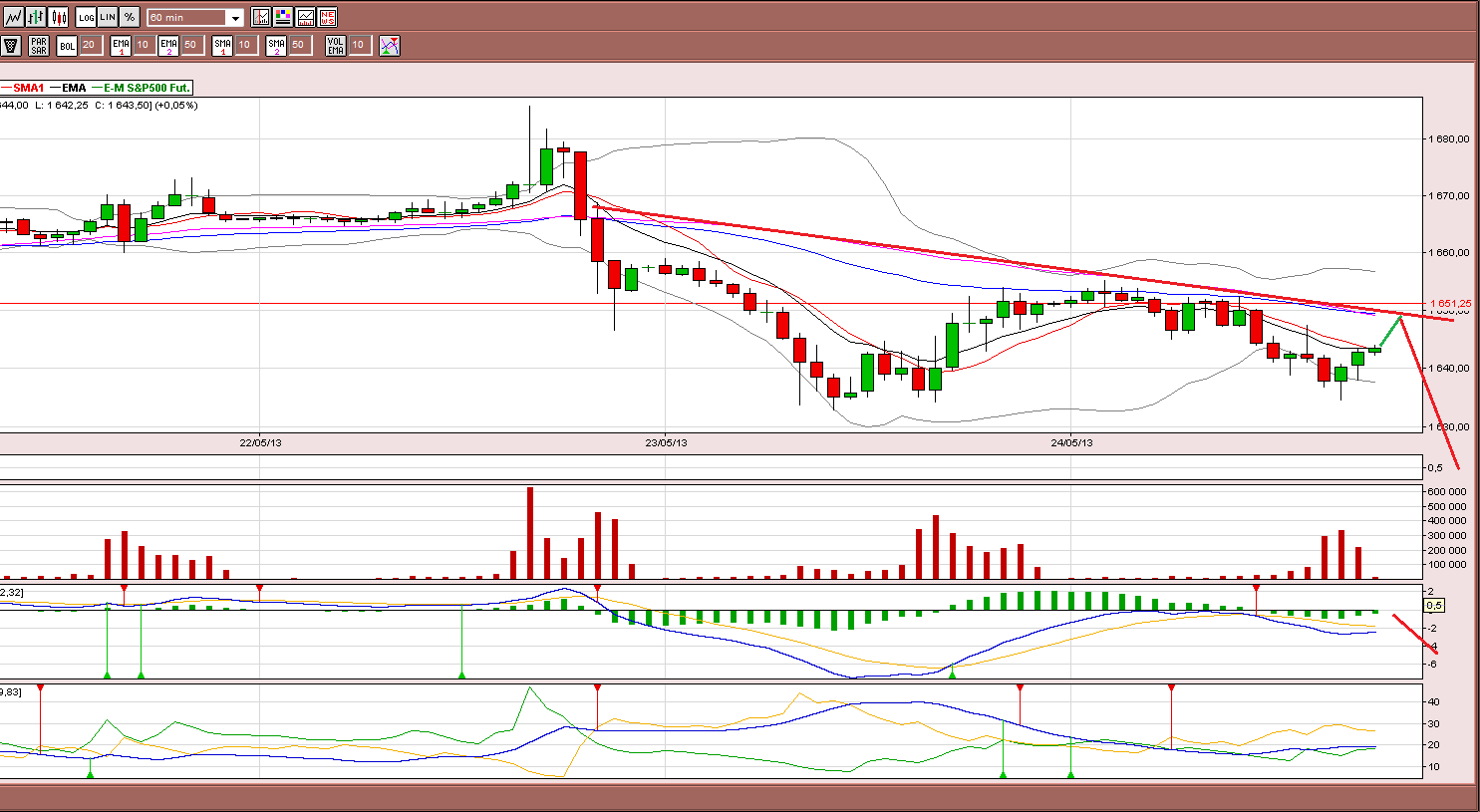Click the buy/sell signals icon
Viewport: 1480px width, 812px height.
390,45
